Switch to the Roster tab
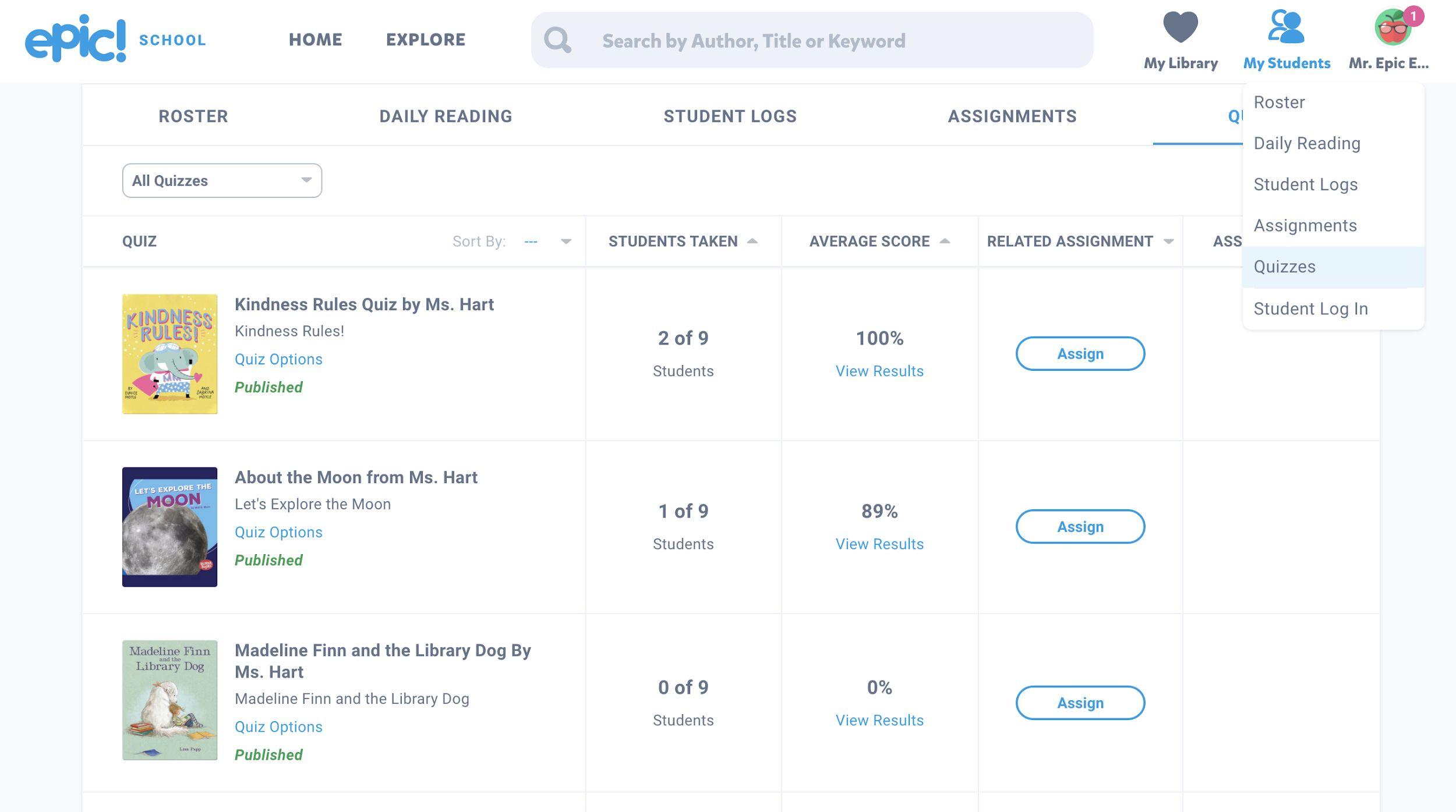The width and height of the screenshot is (1456, 812). [x=192, y=116]
